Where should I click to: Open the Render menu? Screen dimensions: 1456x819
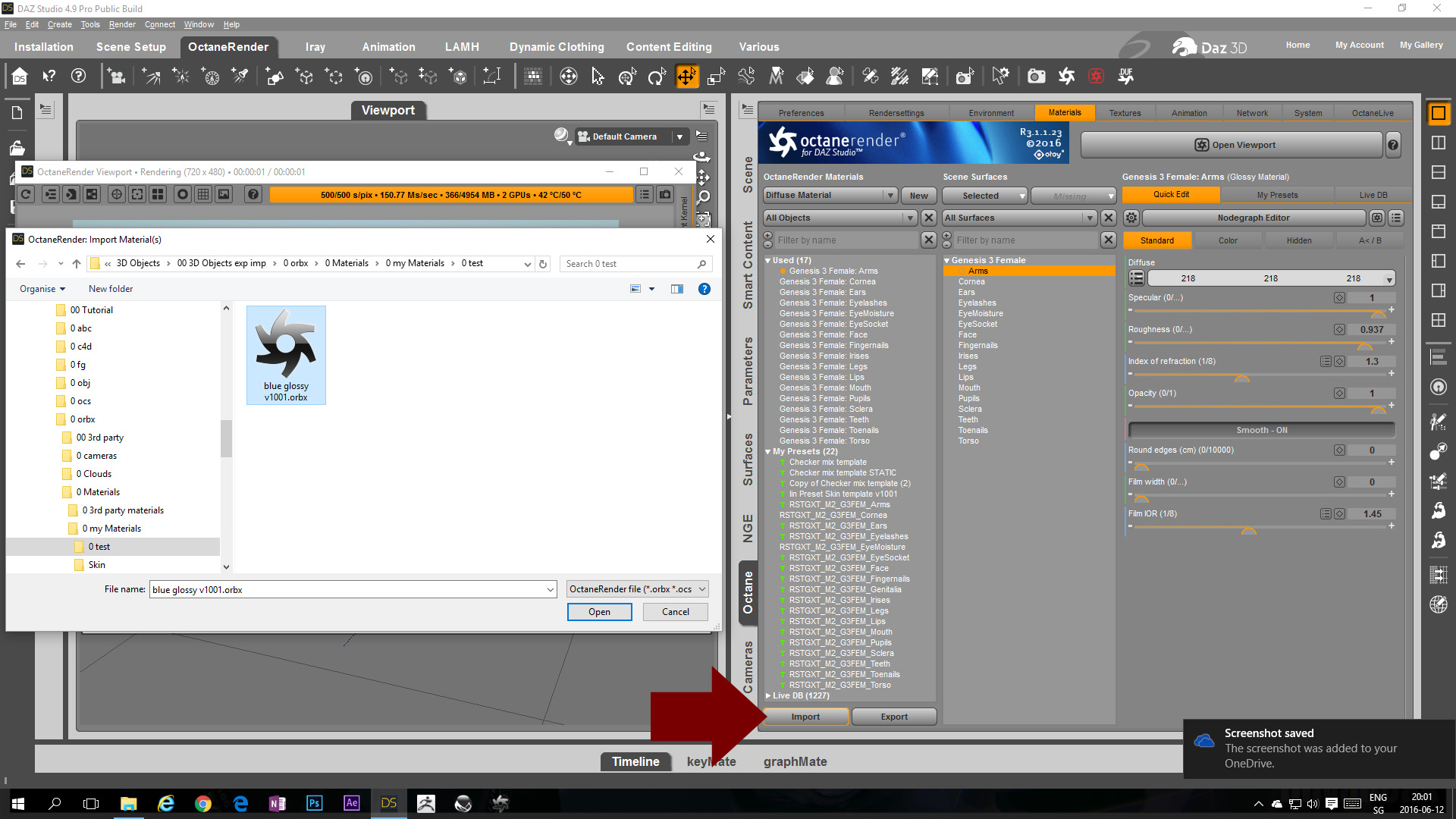click(x=121, y=24)
